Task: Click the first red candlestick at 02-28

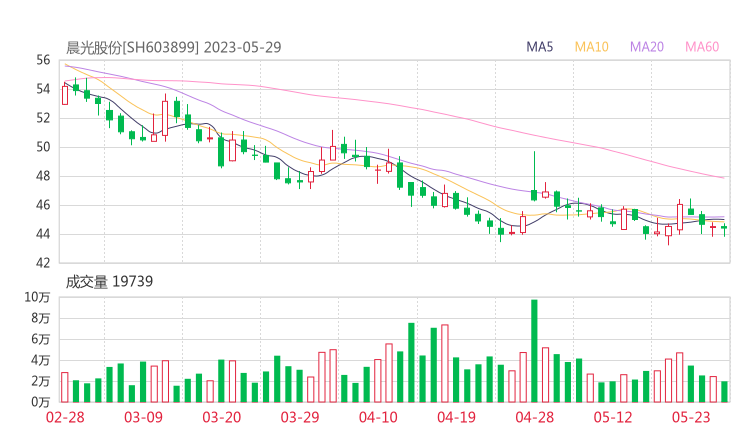Action: [x=65, y=95]
